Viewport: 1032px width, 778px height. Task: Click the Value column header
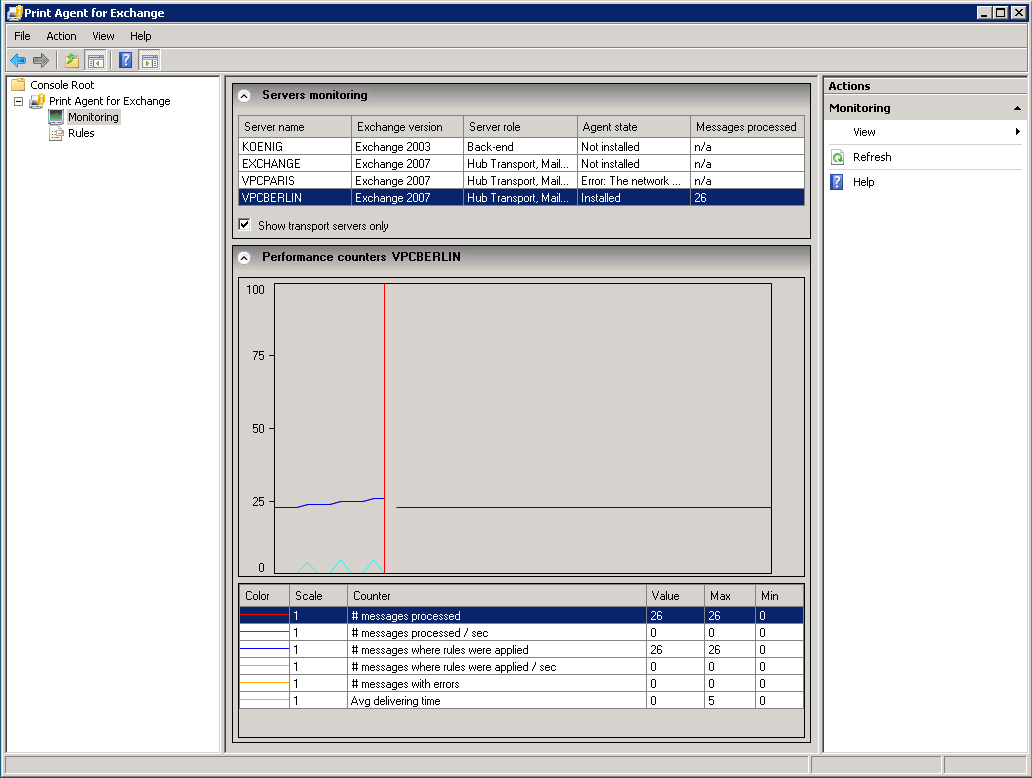coord(675,596)
